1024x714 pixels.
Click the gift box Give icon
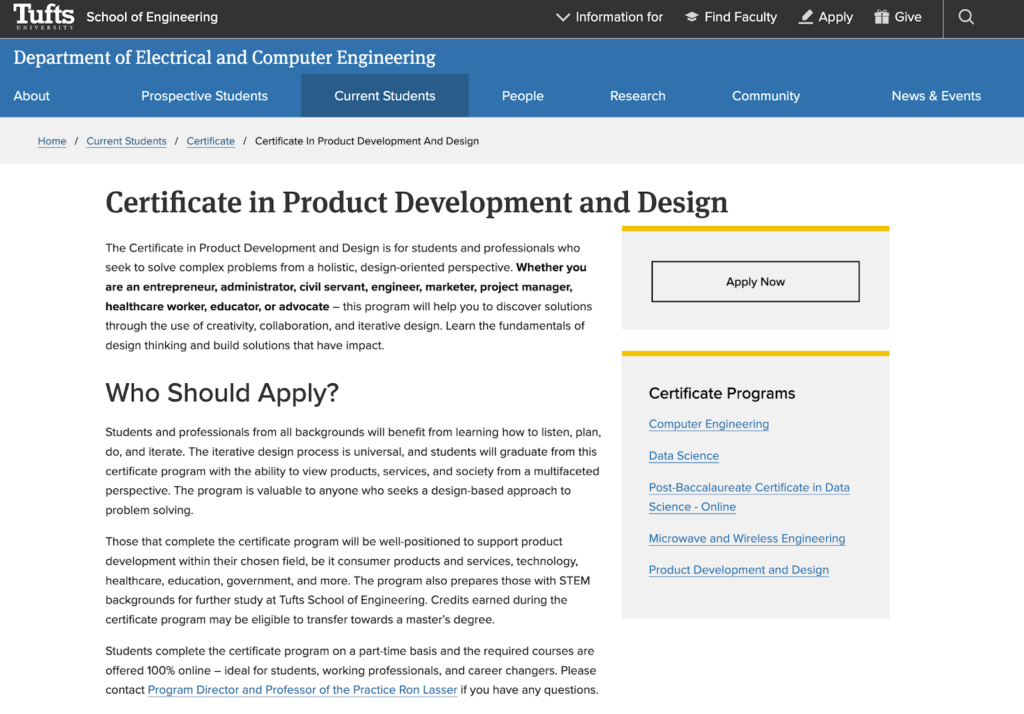coord(882,17)
